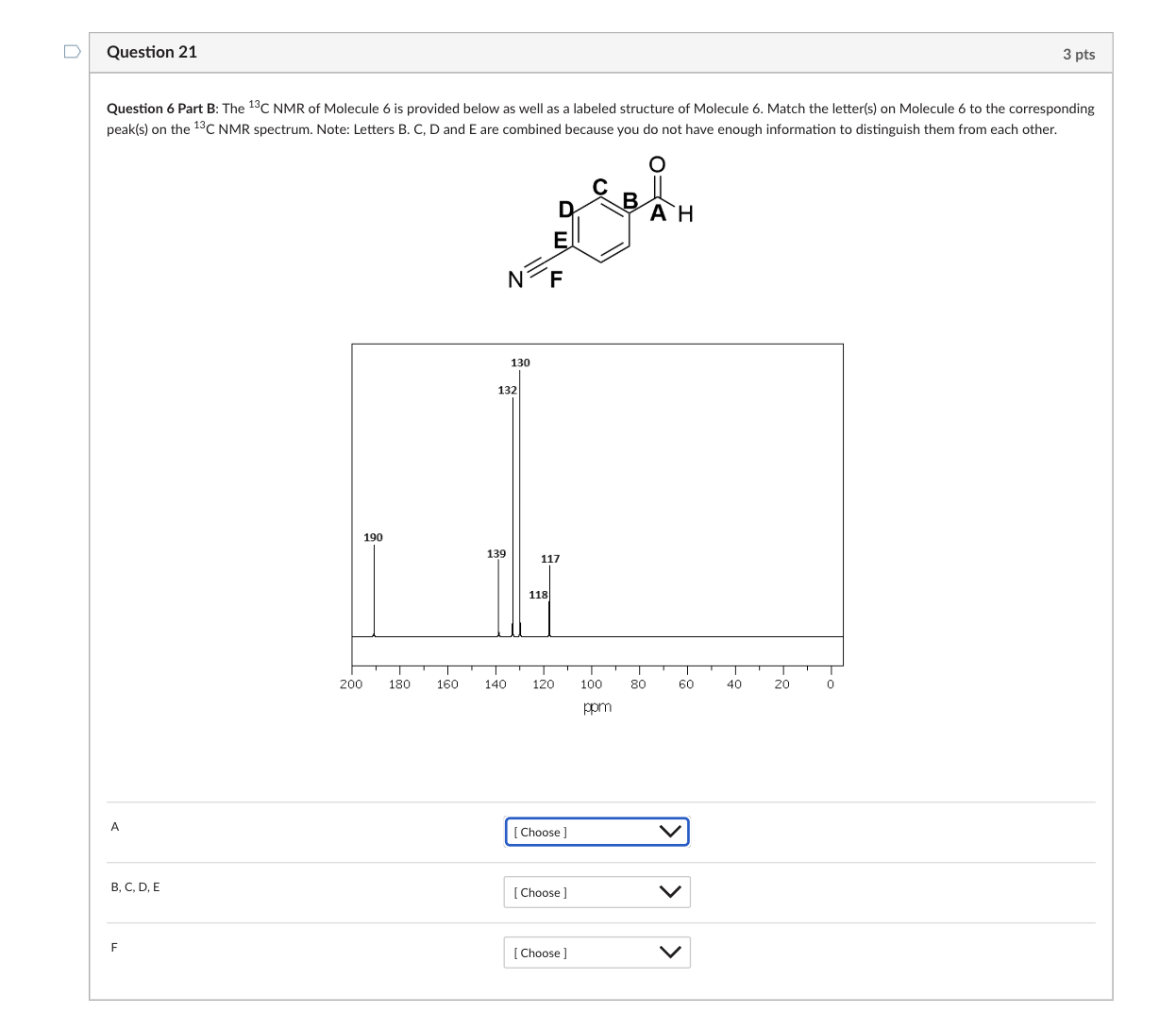
Task: Click the ppm axis label on the spectrum
Action: (x=597, y=706)
